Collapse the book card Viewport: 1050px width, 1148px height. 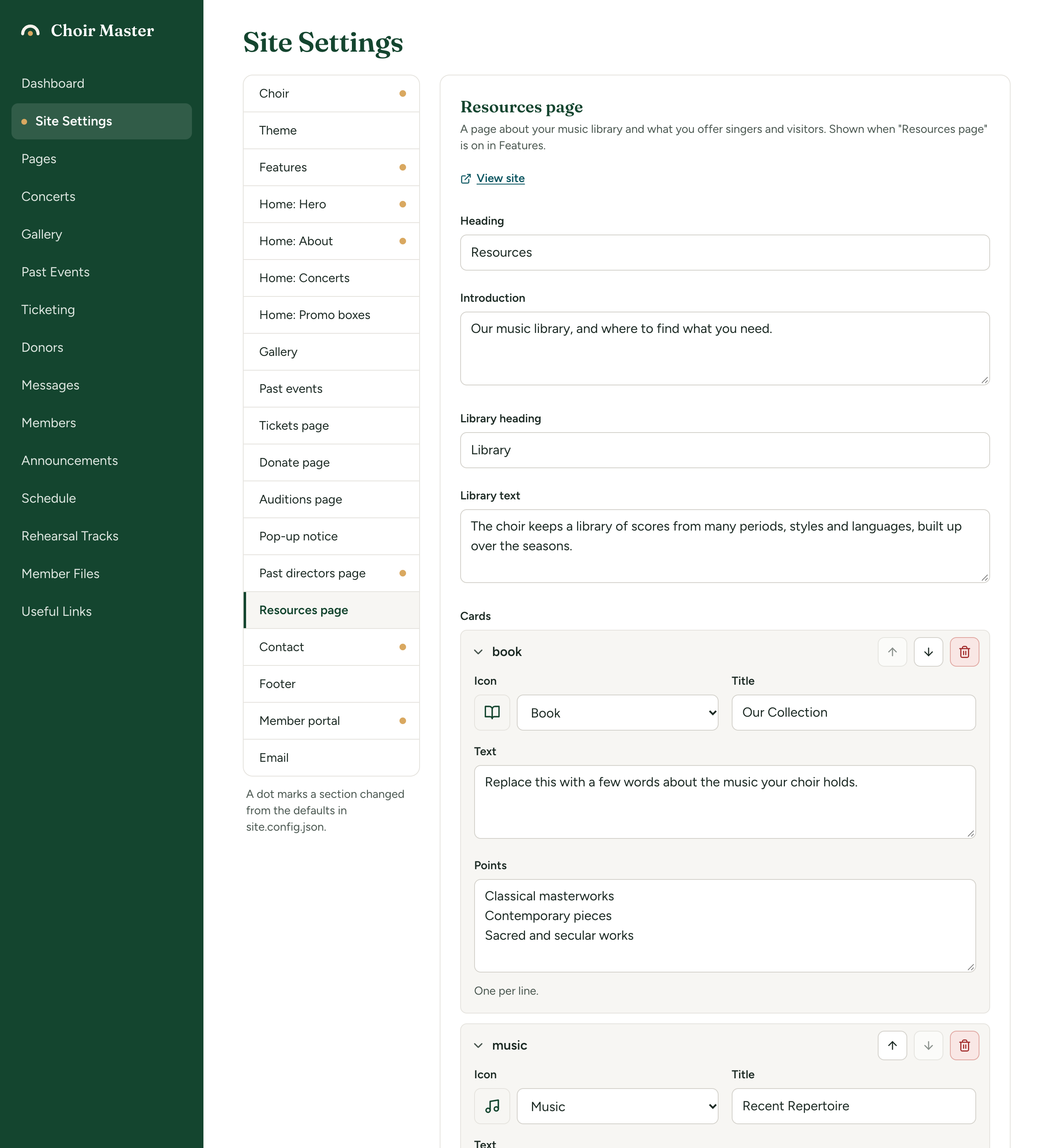click(479, 652)
